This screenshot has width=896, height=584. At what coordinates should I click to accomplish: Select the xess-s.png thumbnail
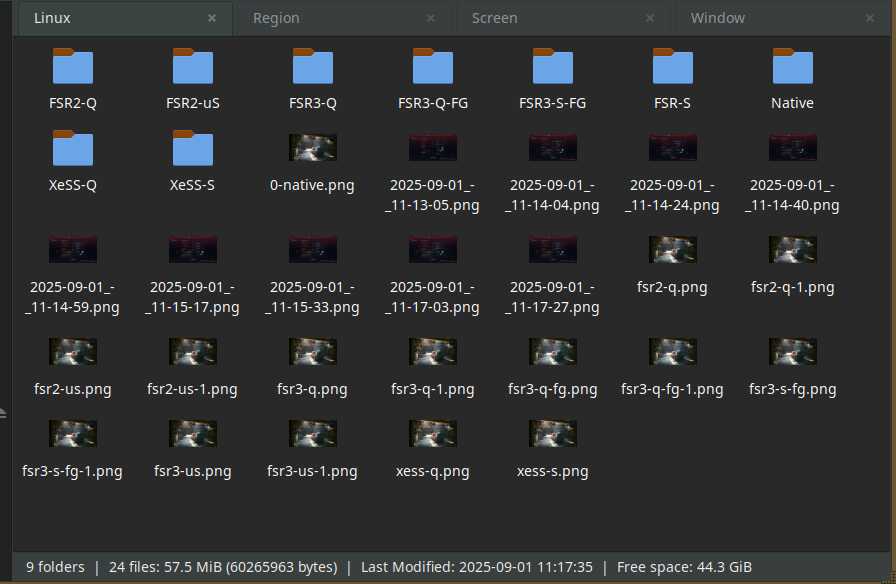pos(553,433)
